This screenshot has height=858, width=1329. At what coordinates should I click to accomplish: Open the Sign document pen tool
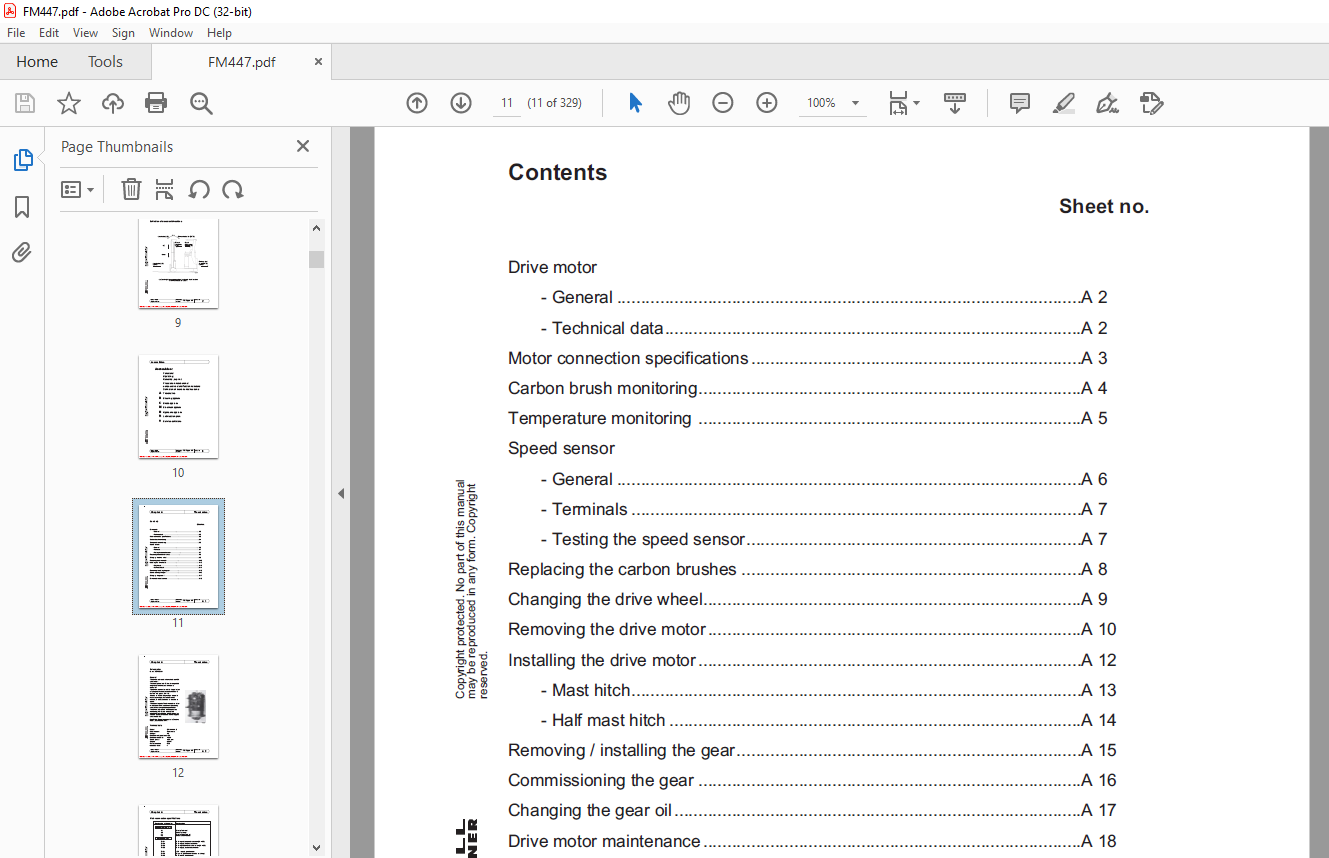[x=1107, y=103]
